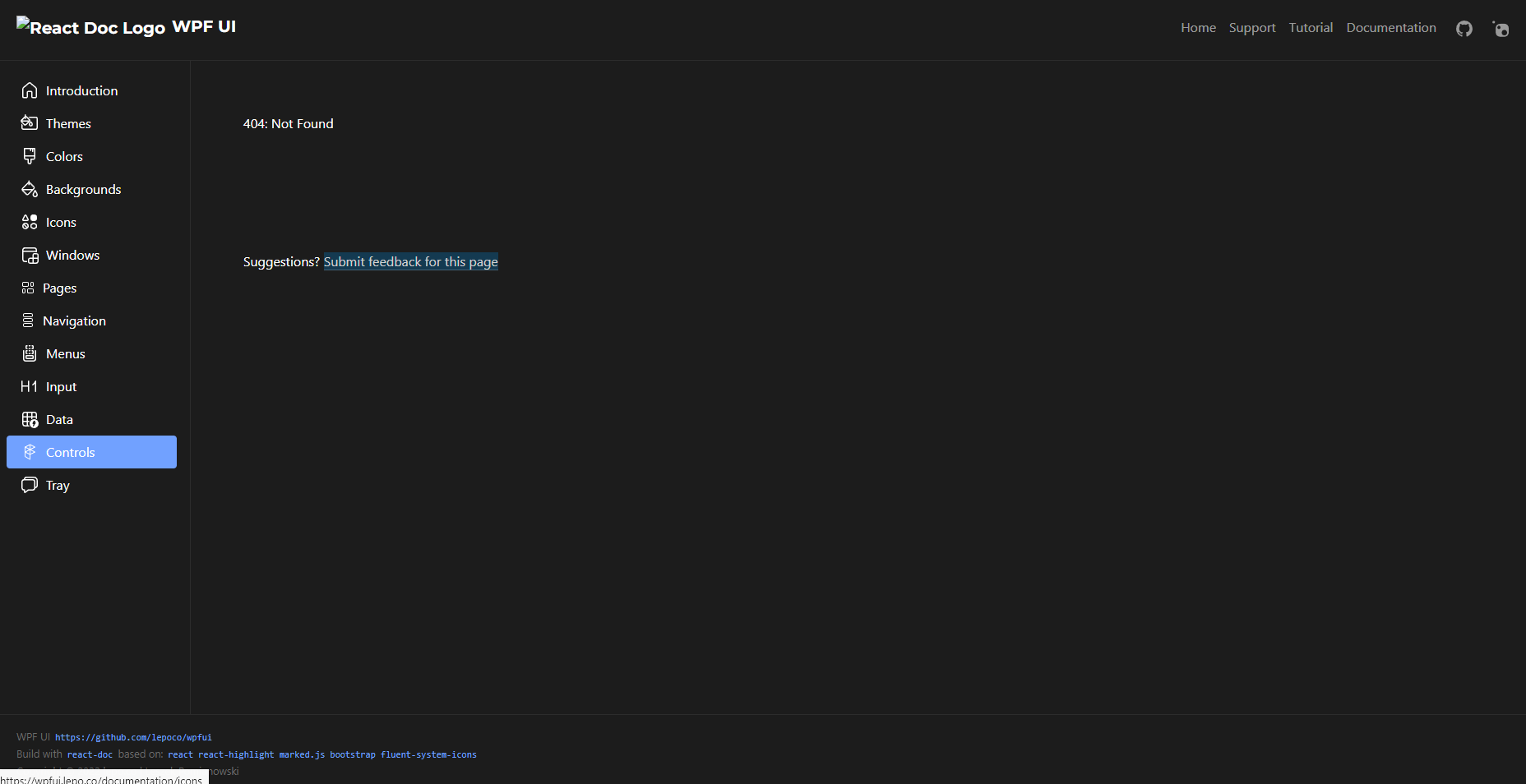Select the Tray speech bubble icon

29,485
